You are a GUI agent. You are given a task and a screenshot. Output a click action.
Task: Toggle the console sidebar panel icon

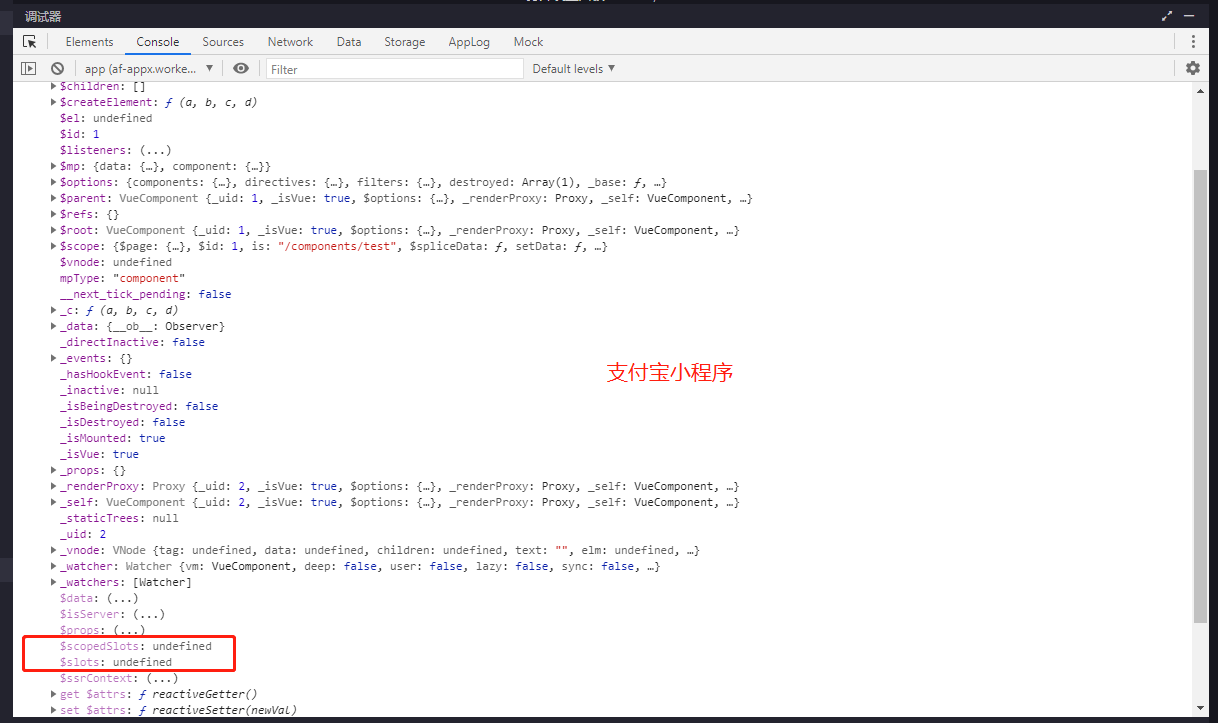click(x=29, y=68)
